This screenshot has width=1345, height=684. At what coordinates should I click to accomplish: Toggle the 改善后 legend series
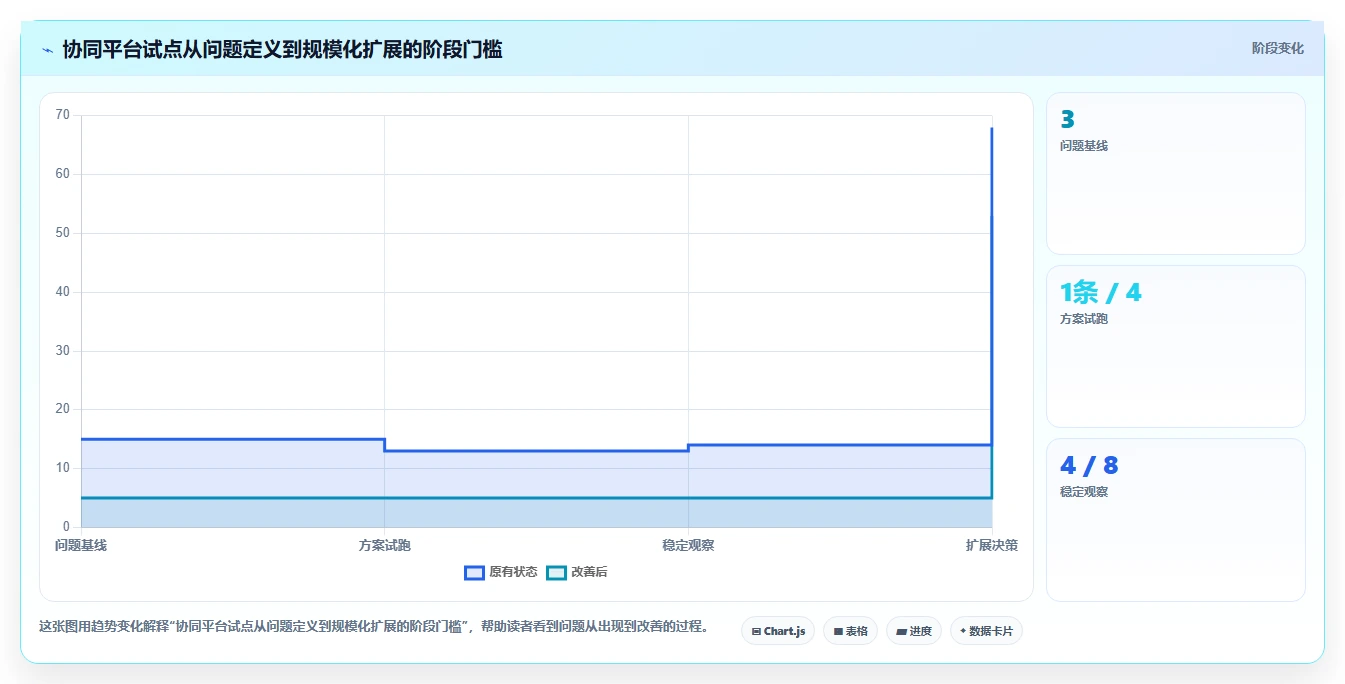coord(576,572)
